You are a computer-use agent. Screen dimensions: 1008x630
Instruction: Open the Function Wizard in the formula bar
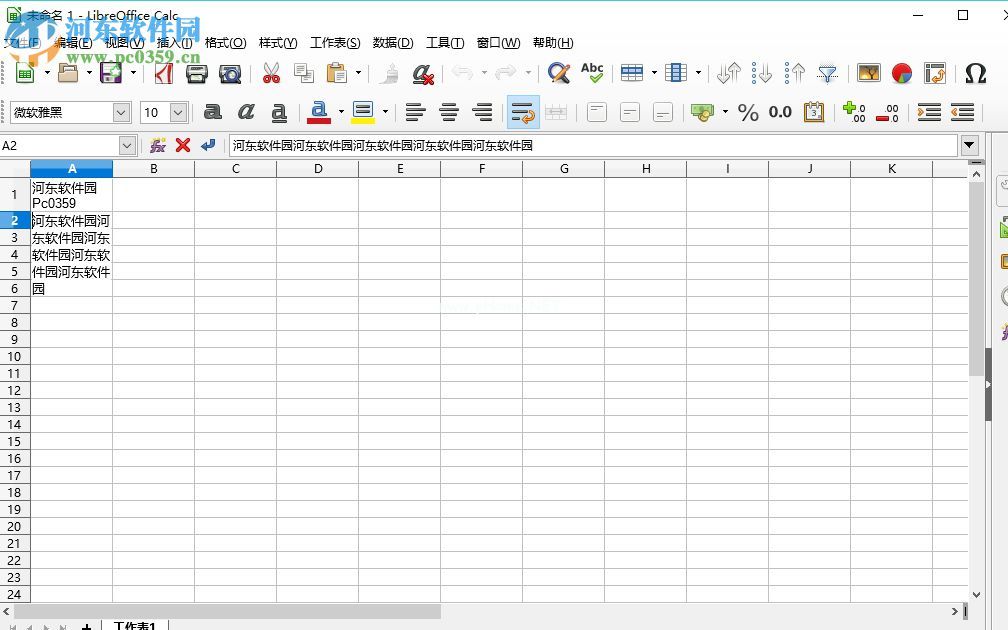click(156, 145)
